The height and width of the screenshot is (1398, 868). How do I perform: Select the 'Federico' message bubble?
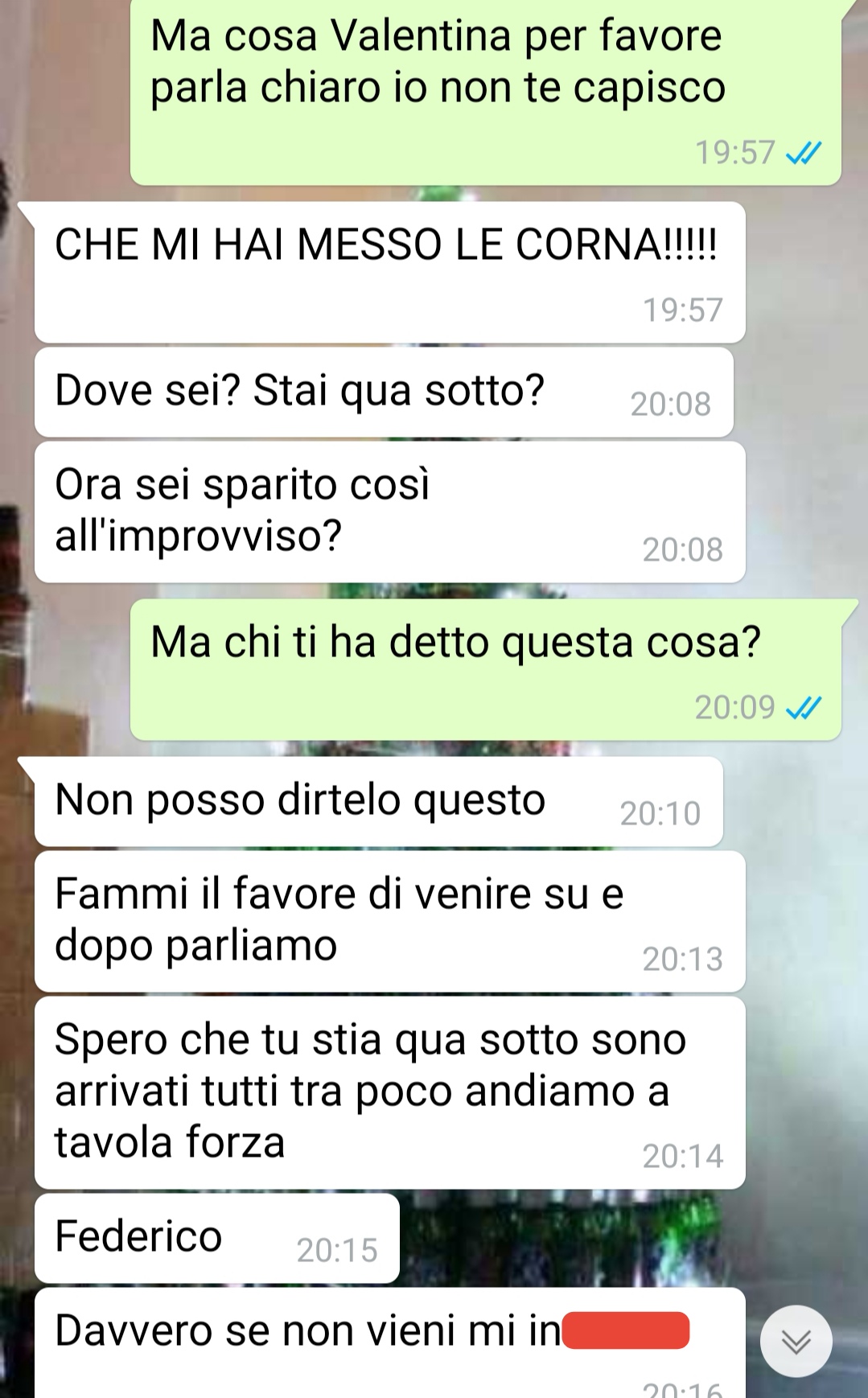click(x=216, y=1238)
